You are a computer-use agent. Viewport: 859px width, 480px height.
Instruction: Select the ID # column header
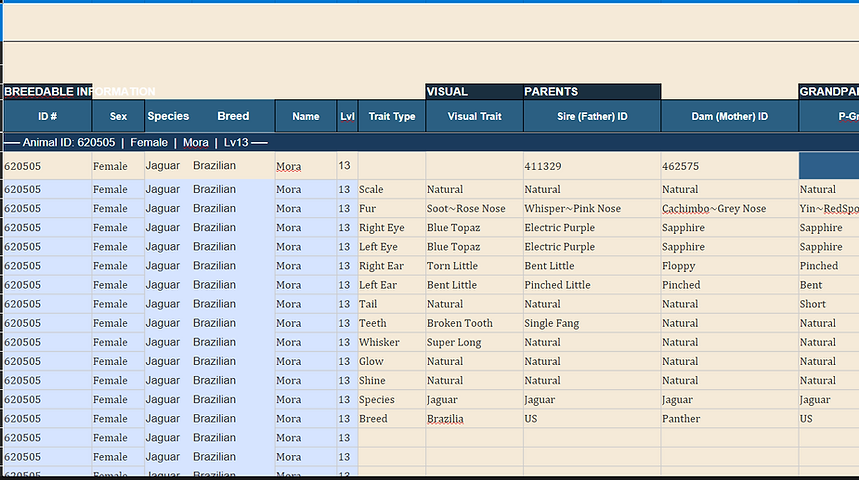(x=48, y=116)
